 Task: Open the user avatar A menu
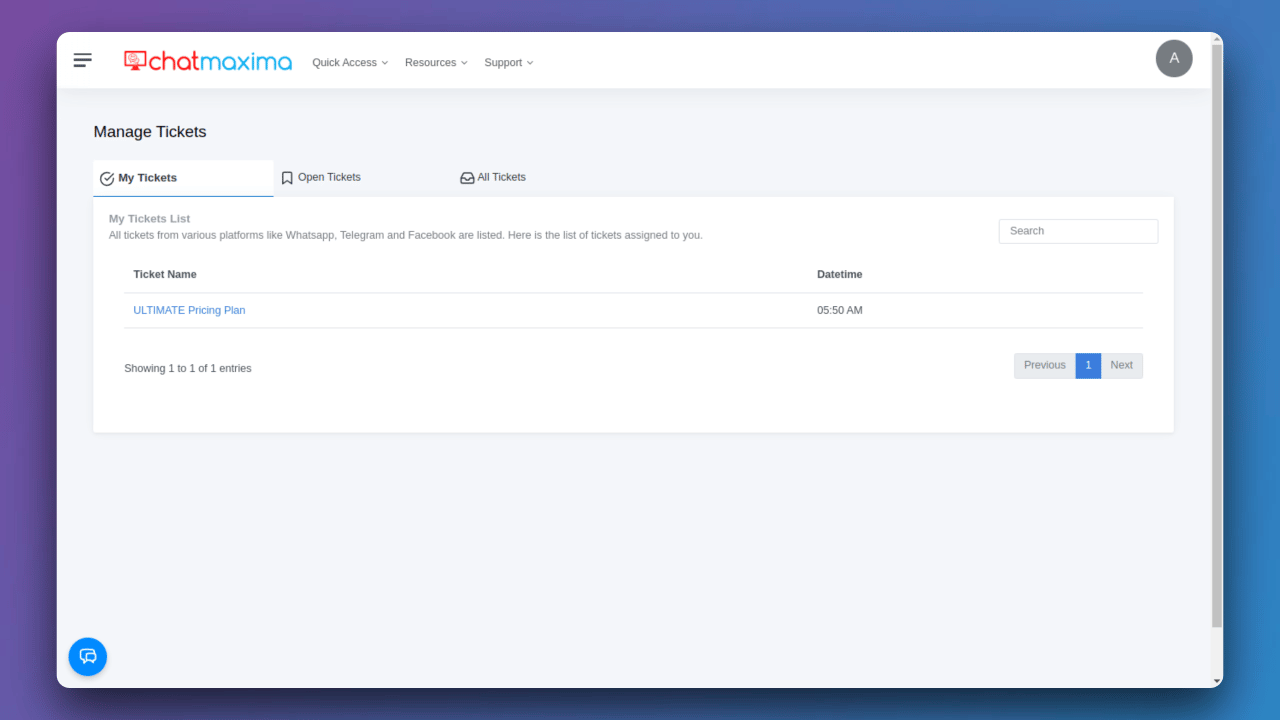click(1174, 58)
